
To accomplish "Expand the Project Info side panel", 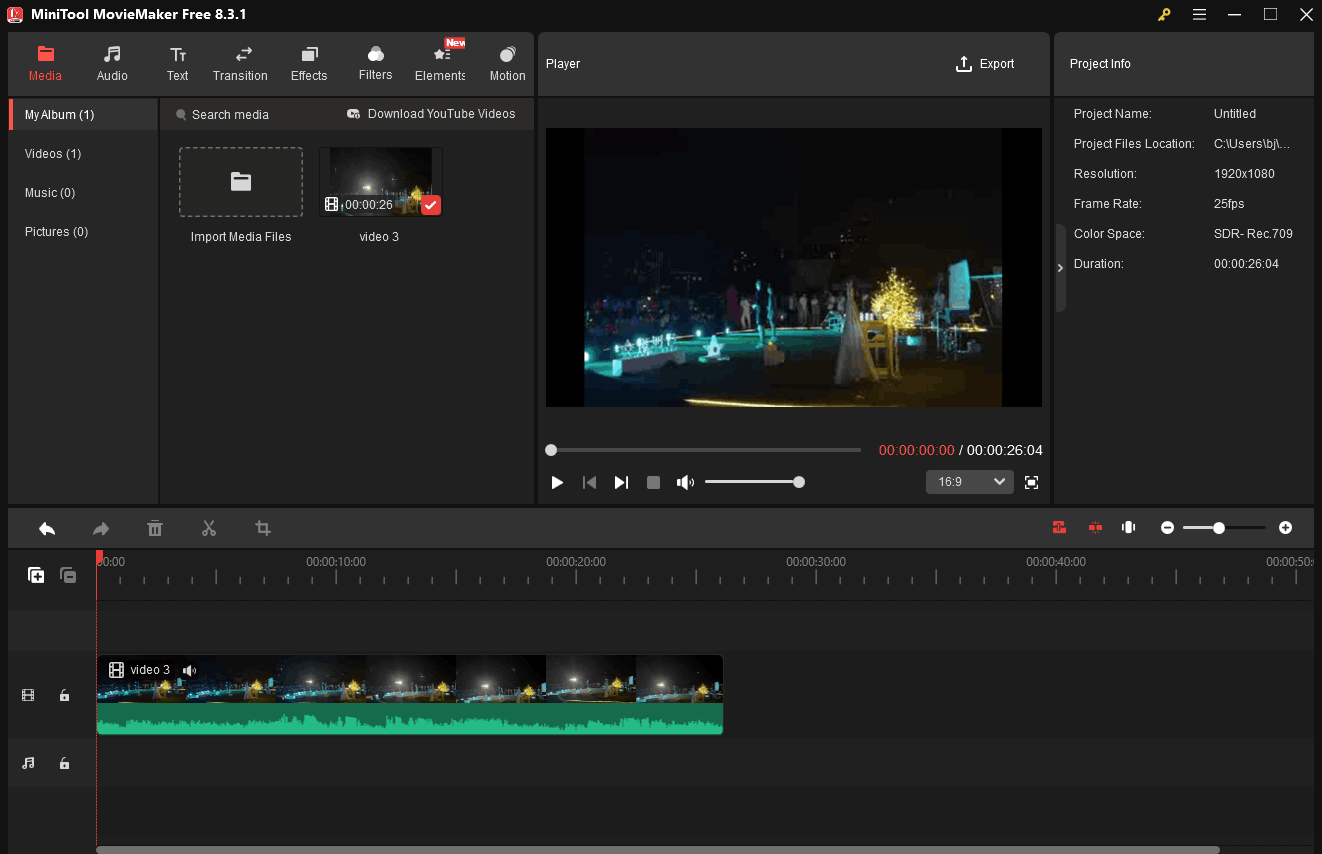I will click(1060, 267).
